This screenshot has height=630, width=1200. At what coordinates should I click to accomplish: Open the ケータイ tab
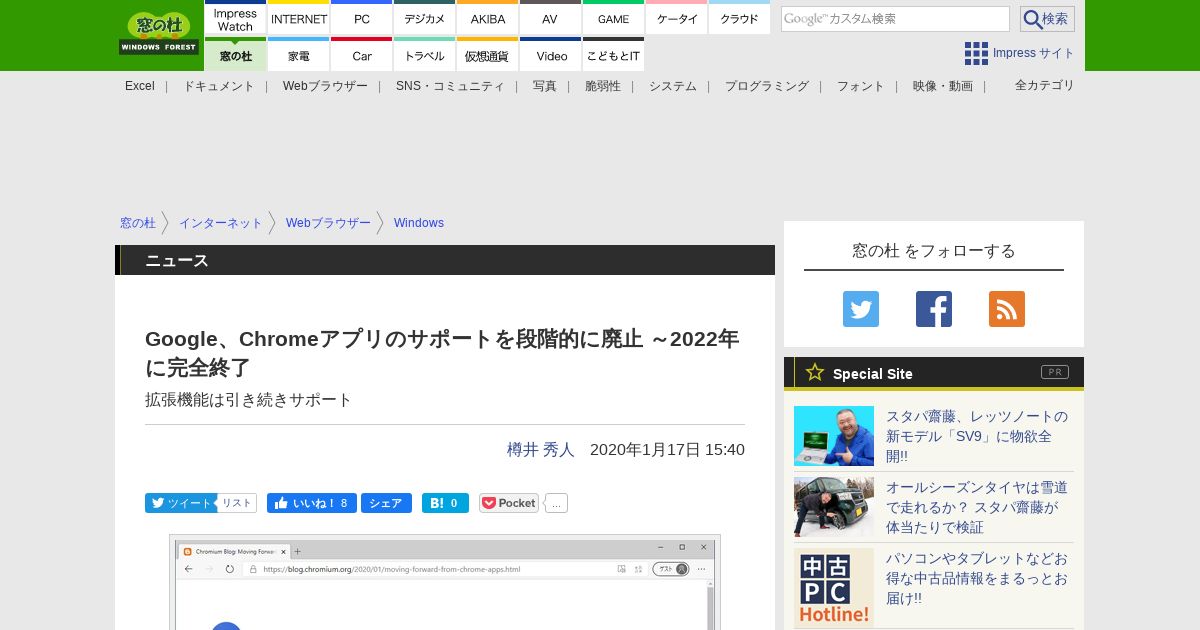(x=677, y=18)
